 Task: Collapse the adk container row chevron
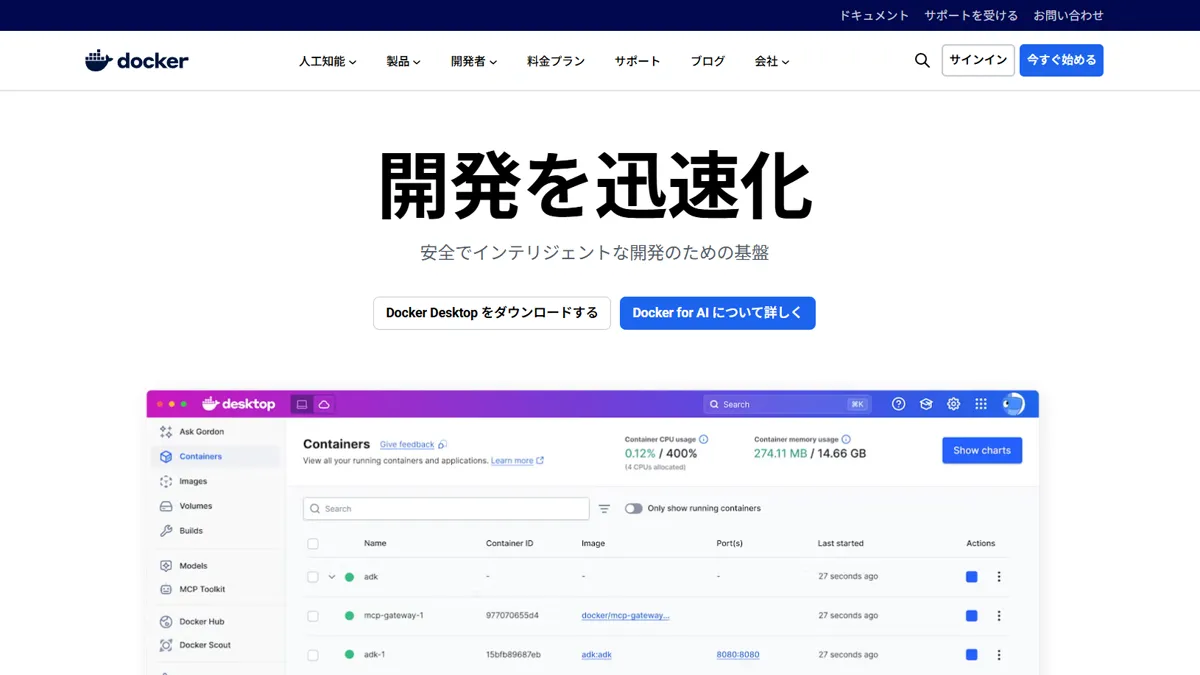[x=332, y=577]
